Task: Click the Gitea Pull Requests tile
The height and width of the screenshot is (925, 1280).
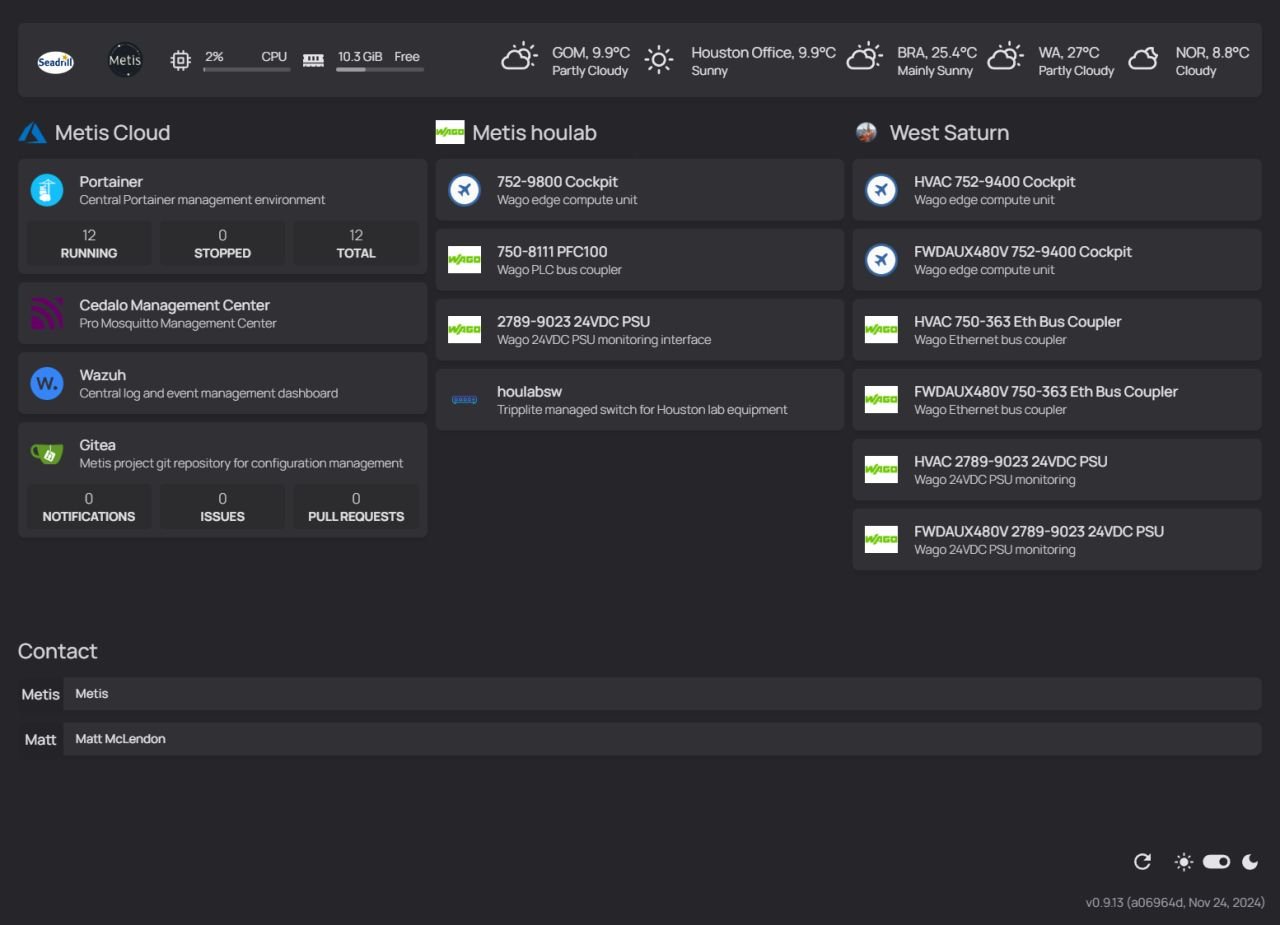Action: pos(356,507)
